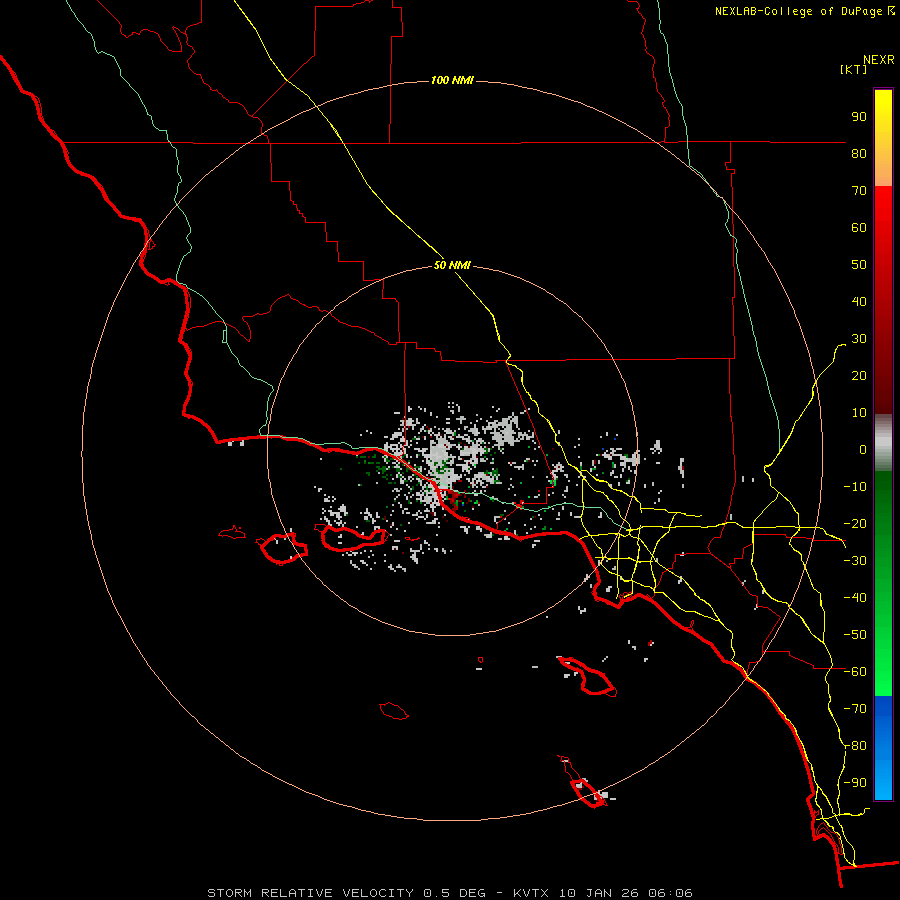The height and width of the screenshot is (900, 900).
Task: Click the 60 value on velocity scale
Action: [x=859, y=227]
